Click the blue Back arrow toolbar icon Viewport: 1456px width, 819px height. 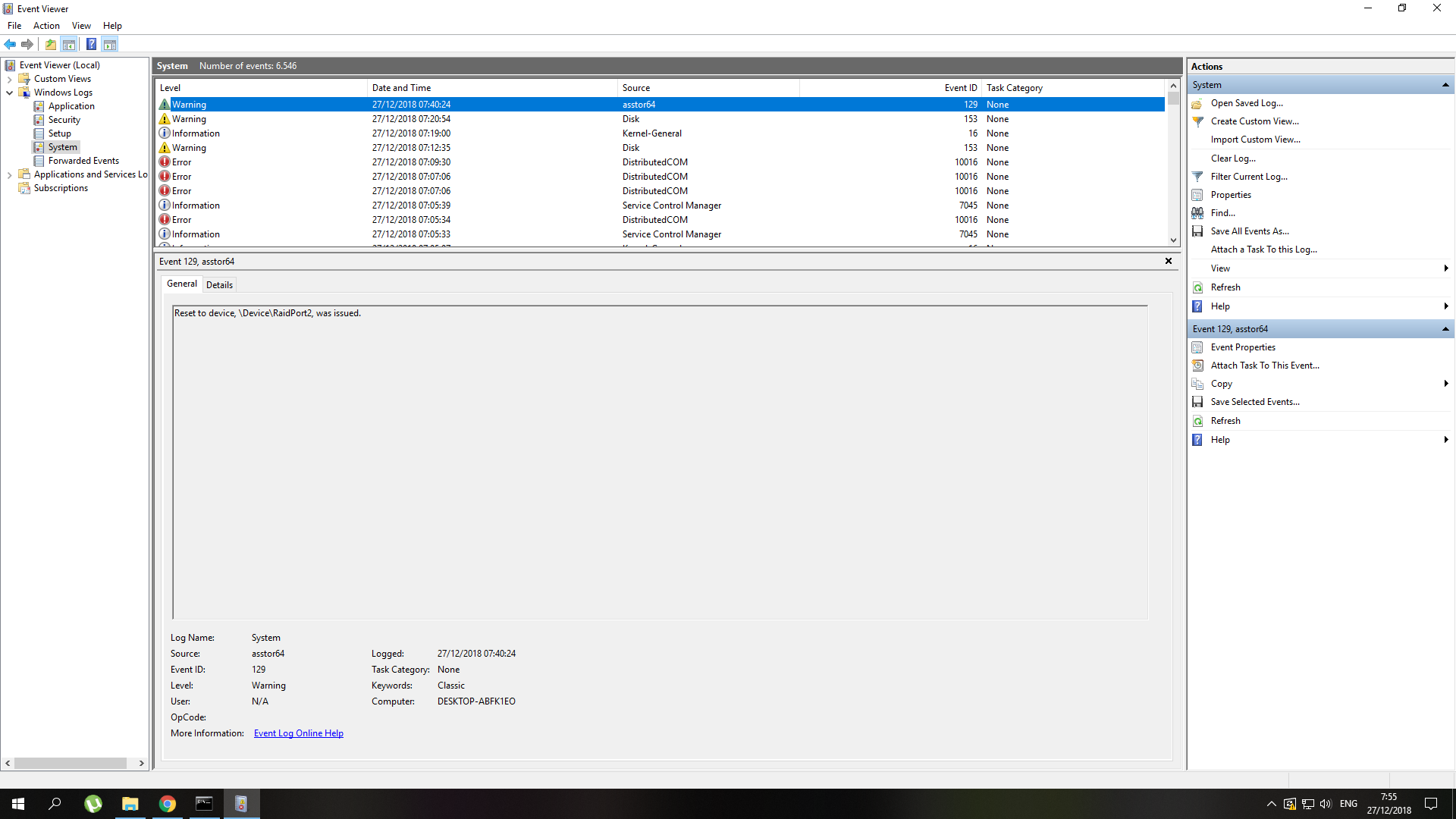(x=10, y=44)
